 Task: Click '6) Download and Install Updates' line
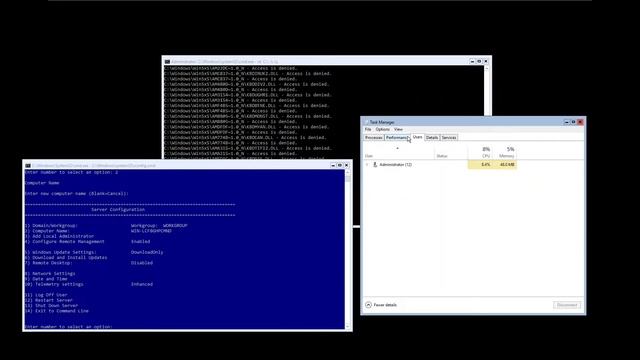coord(66,257)
